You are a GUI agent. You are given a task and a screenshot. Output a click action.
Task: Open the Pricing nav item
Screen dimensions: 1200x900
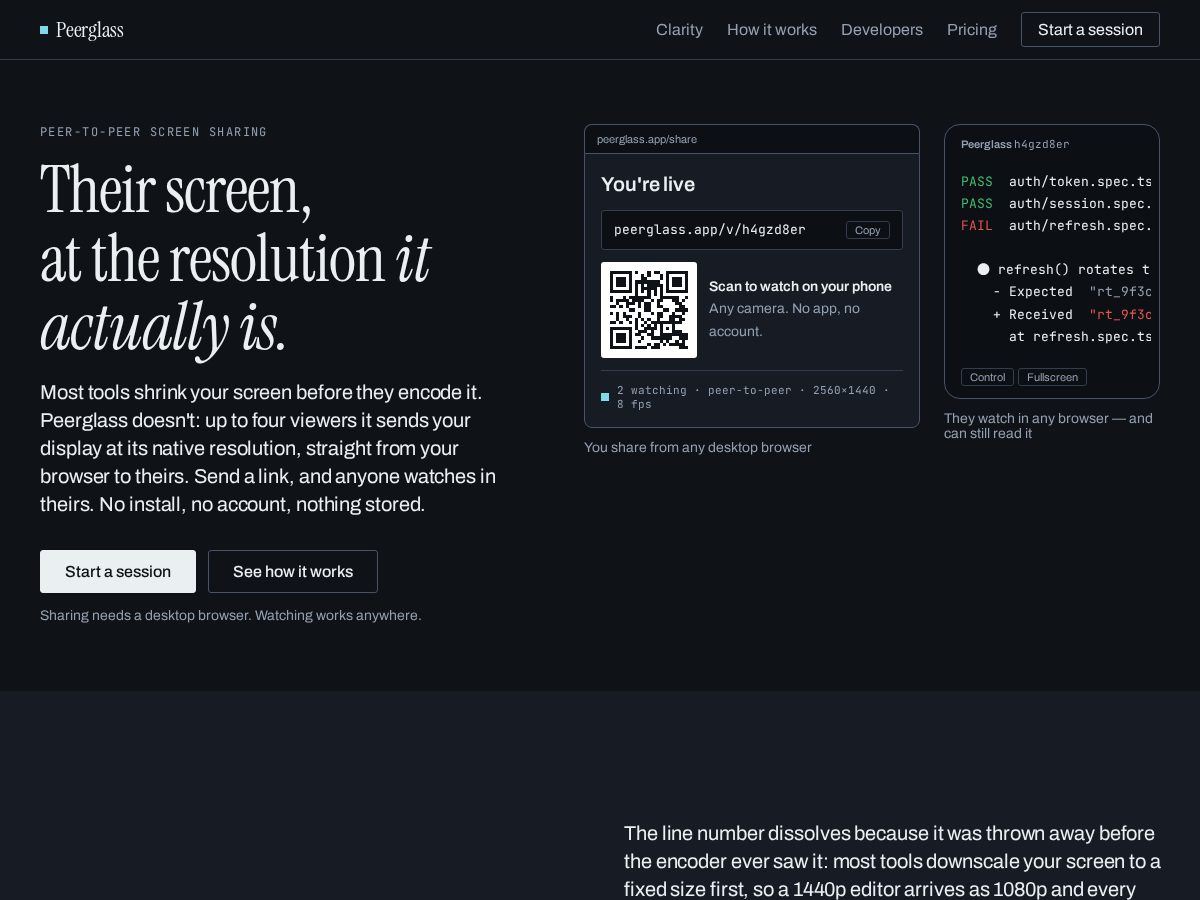coord(972,30)
